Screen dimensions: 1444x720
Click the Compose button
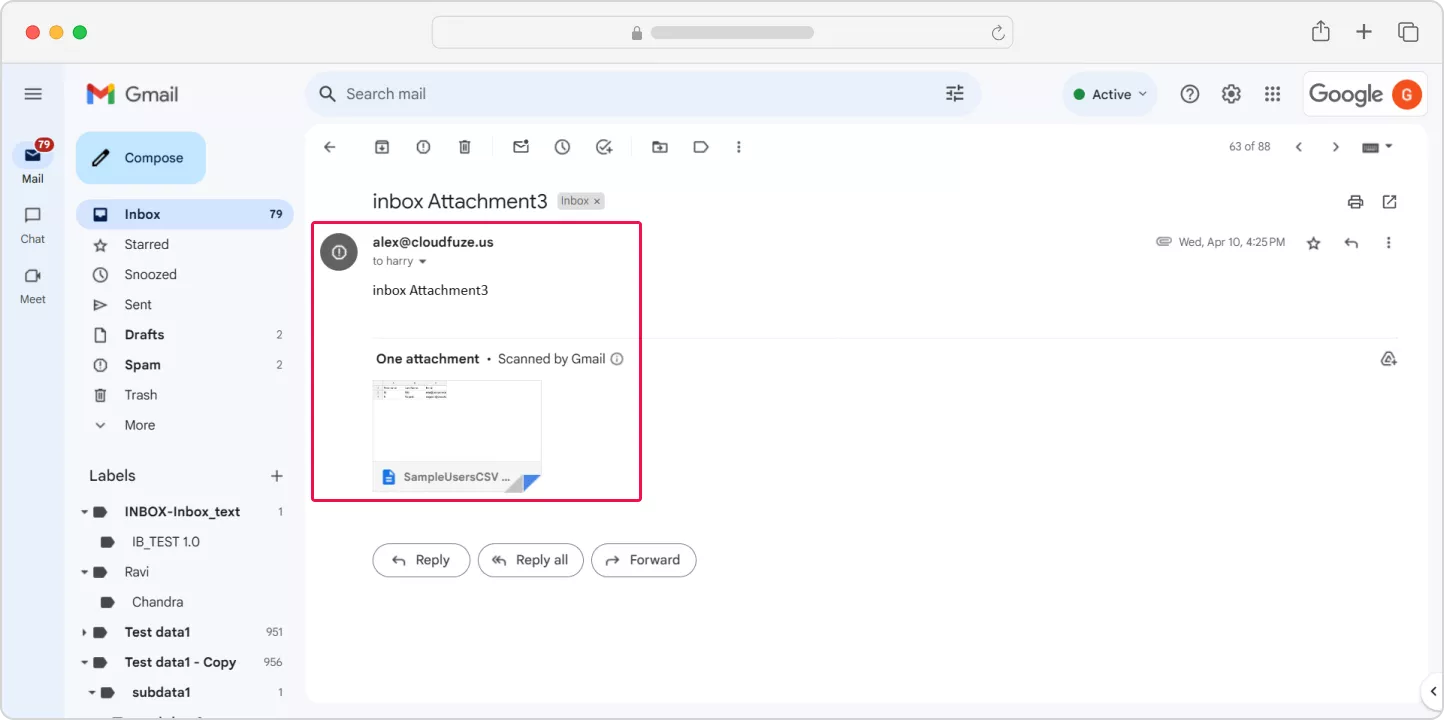(141, 158)
